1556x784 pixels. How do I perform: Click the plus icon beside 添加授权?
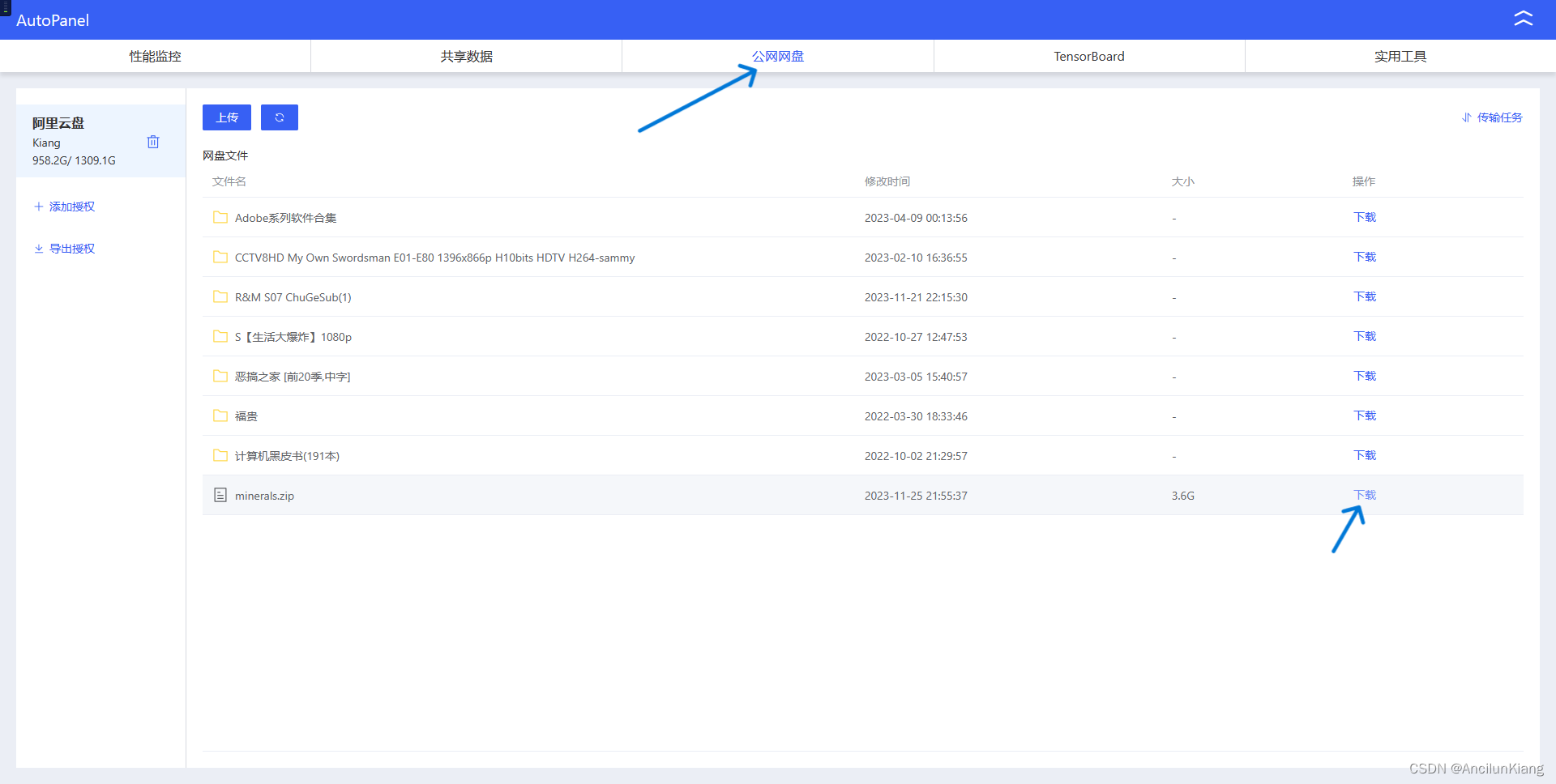[38, 207]
